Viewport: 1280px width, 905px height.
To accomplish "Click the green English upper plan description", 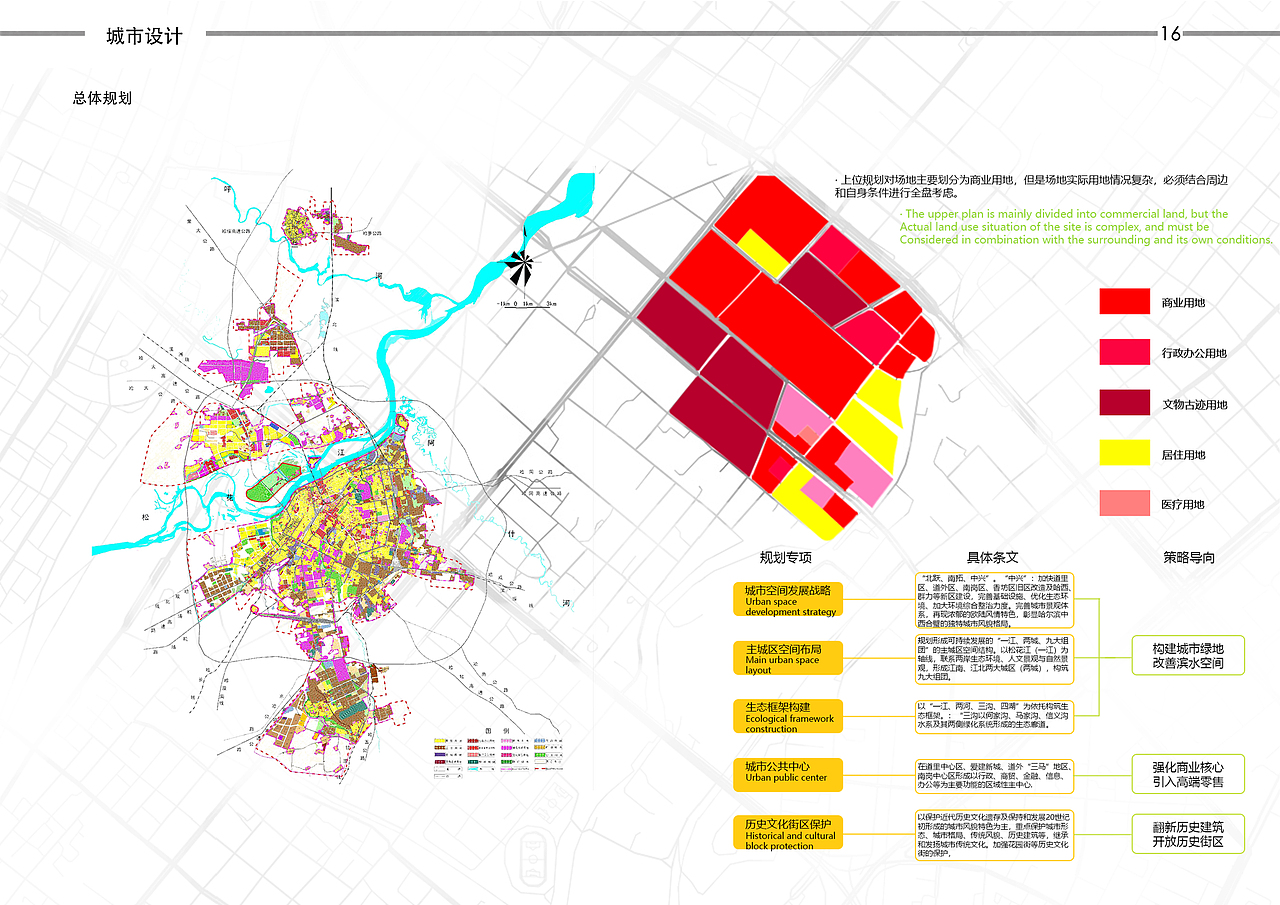I will coord(1086,227).
